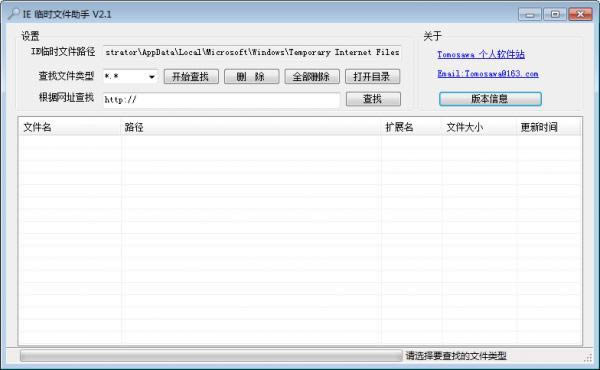
Task: Focus the http:// URL search field
Action: [x=221, y=100]
